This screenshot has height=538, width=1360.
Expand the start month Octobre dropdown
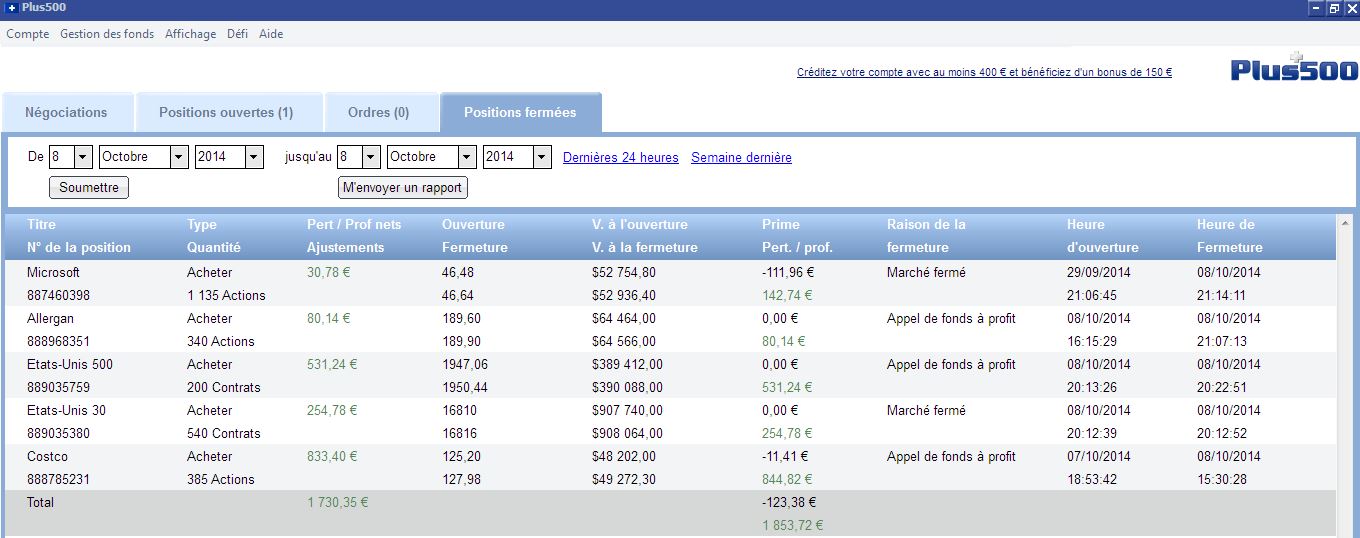pos(179,157)
